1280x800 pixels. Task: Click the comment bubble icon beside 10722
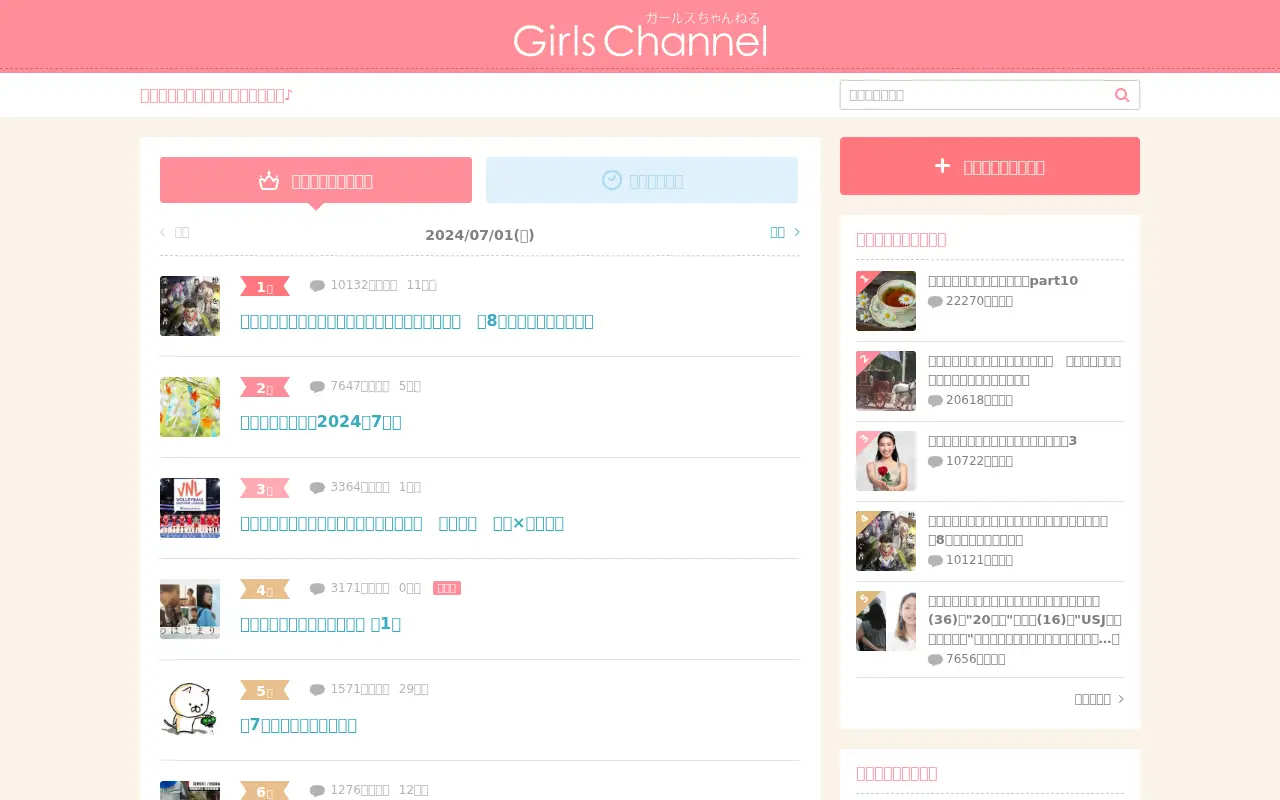pyautogui.click(x=935, y=462)
